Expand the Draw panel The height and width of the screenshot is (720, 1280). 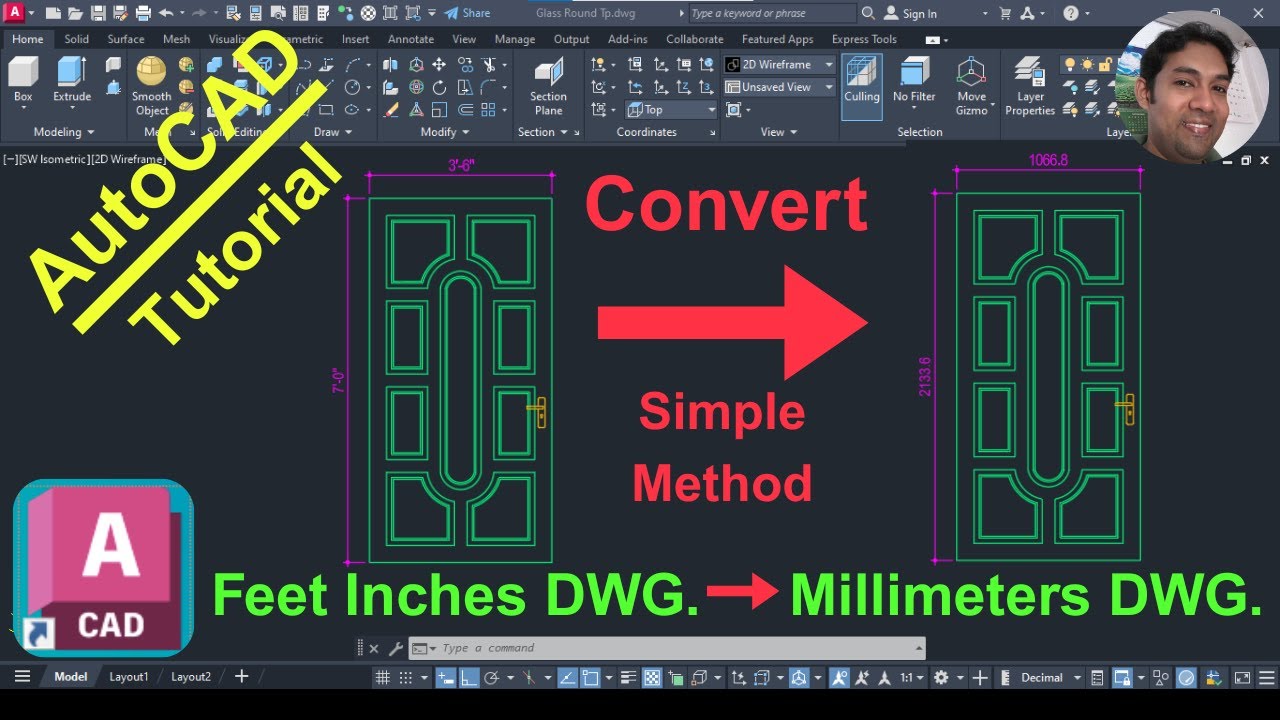332,132
